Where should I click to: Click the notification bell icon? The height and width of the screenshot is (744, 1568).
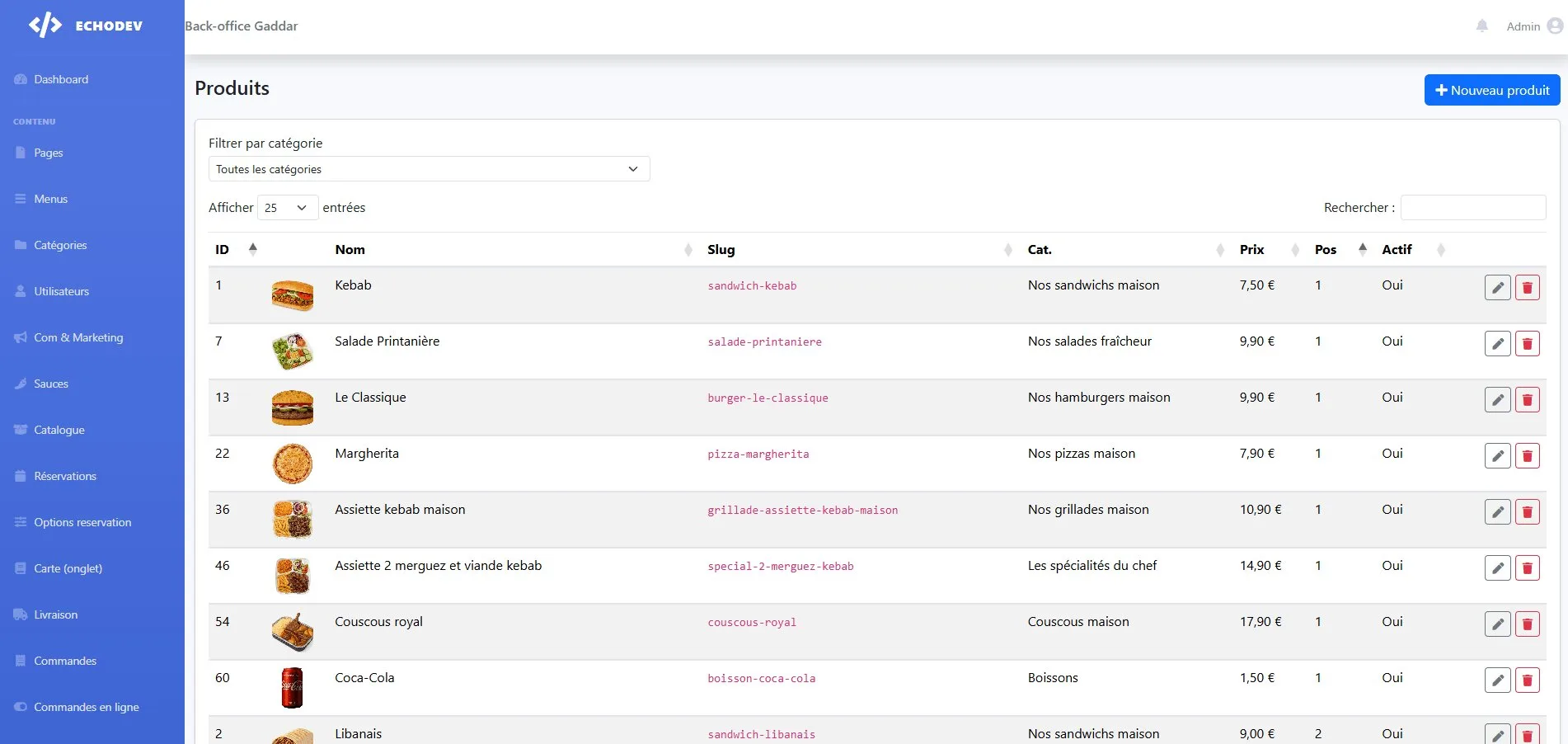1481,26
